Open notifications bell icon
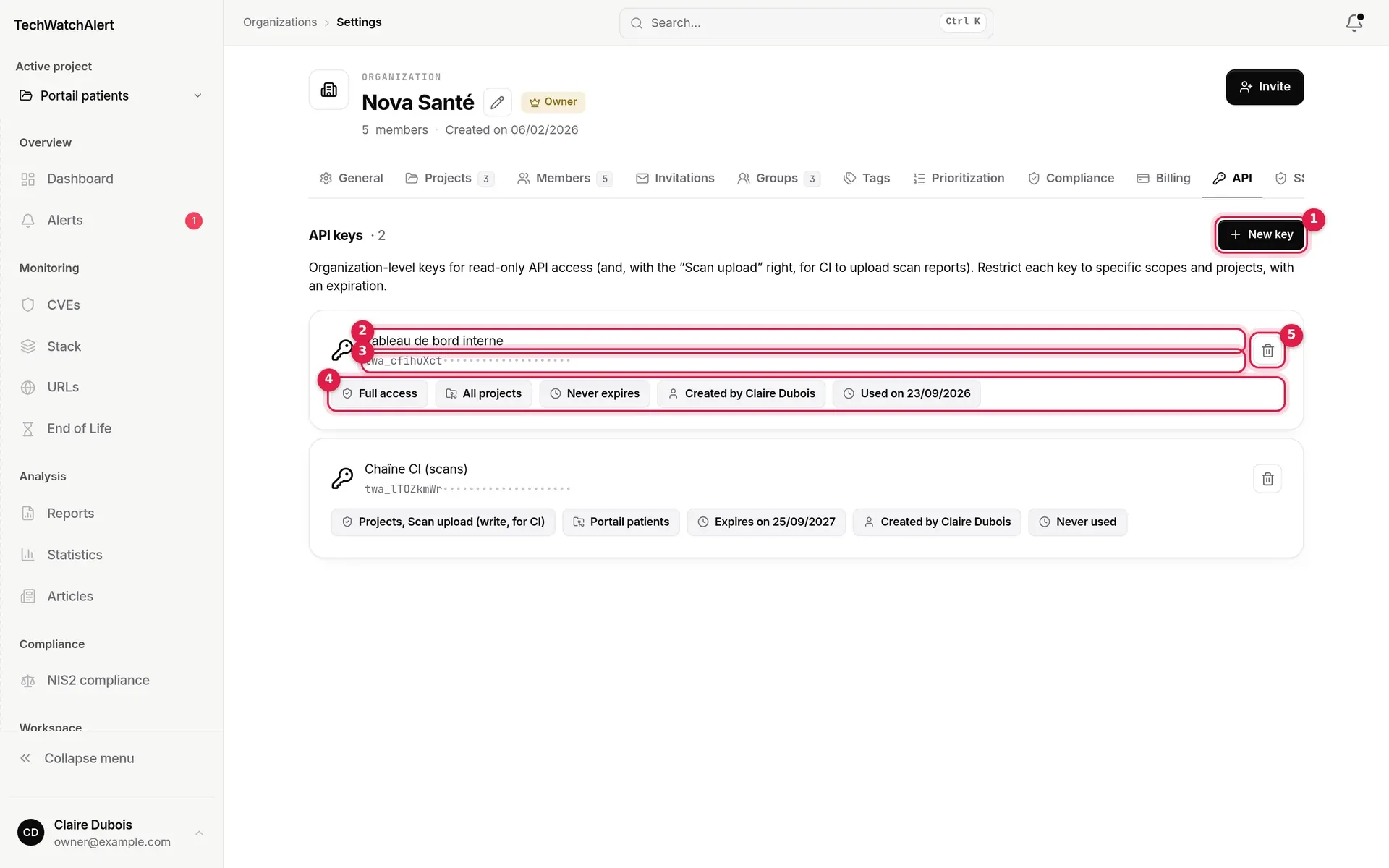Screen dimensions: 1389x868 1354,22
